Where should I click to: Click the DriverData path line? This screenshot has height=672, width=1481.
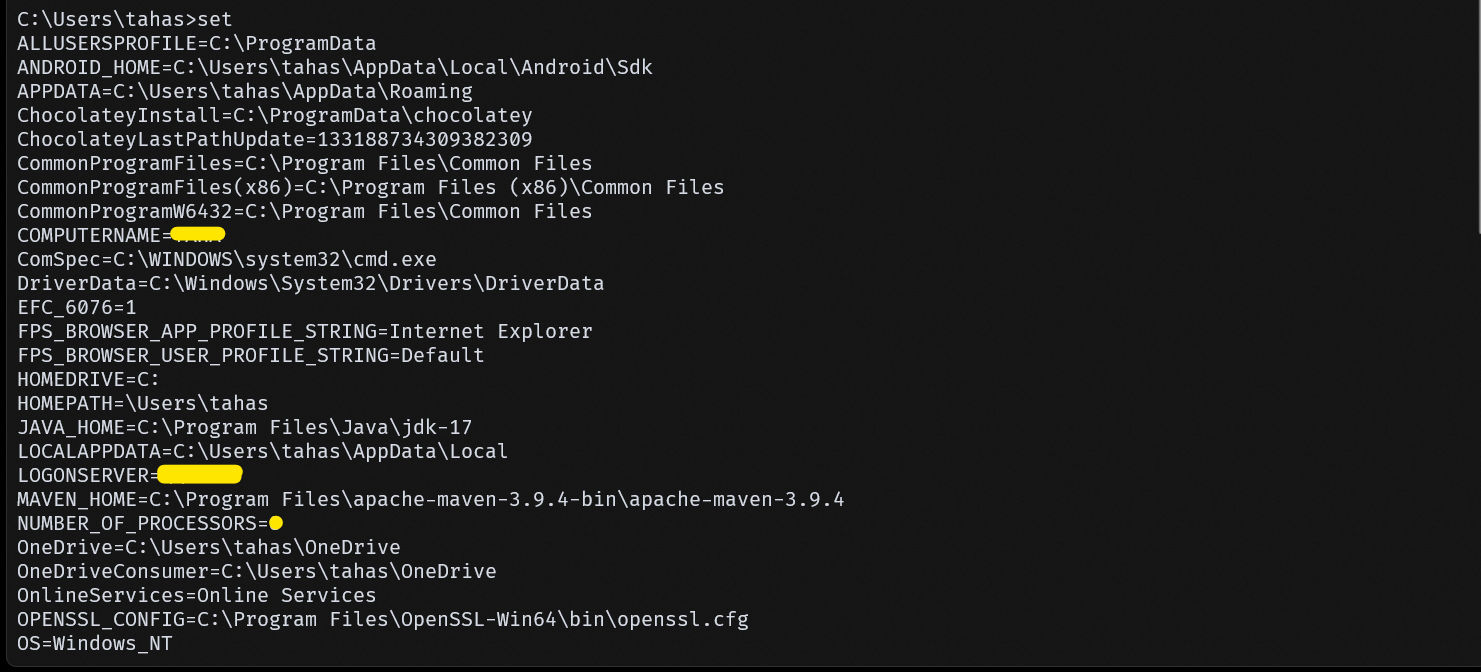coord(310,283)
